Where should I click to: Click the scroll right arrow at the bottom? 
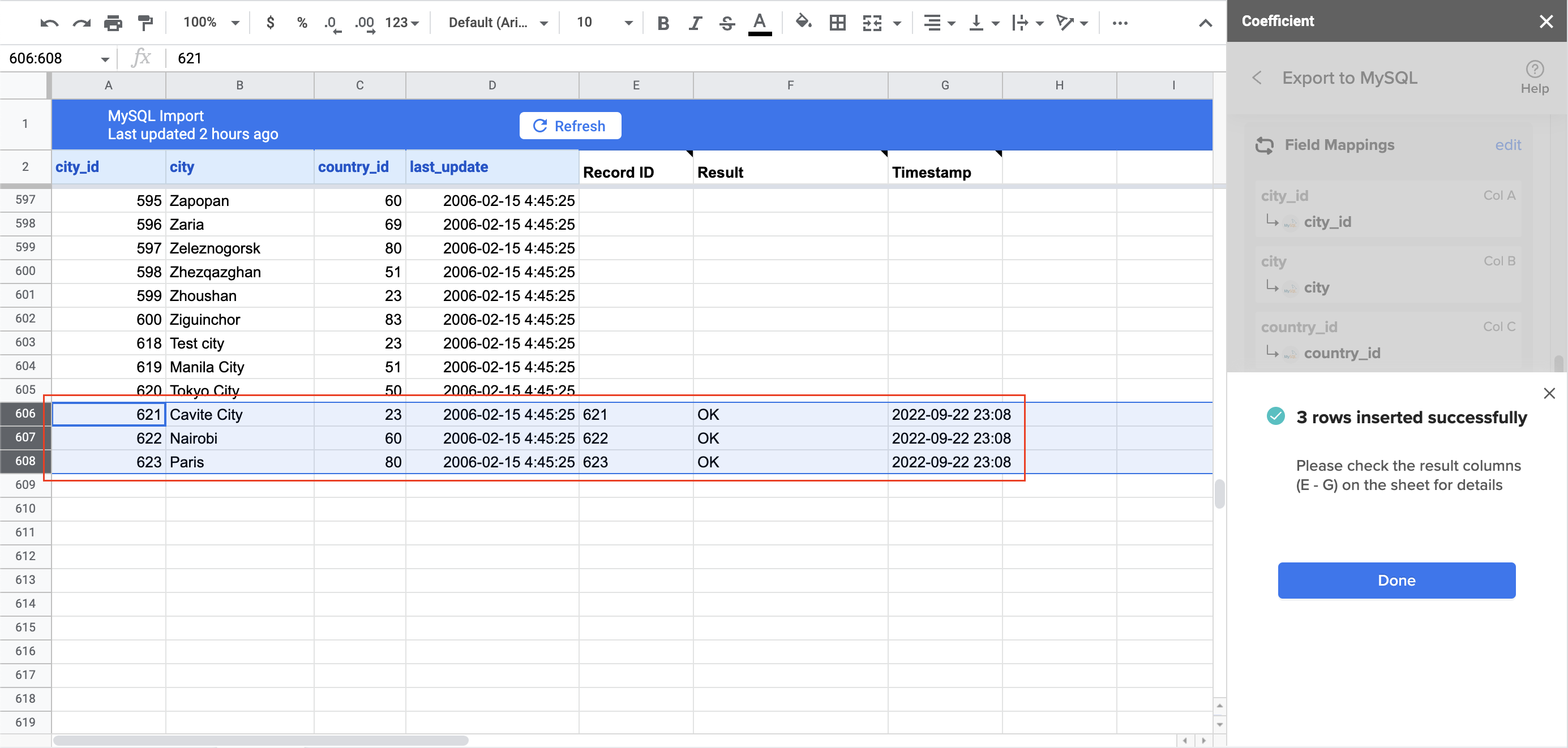coord(1203,741)
